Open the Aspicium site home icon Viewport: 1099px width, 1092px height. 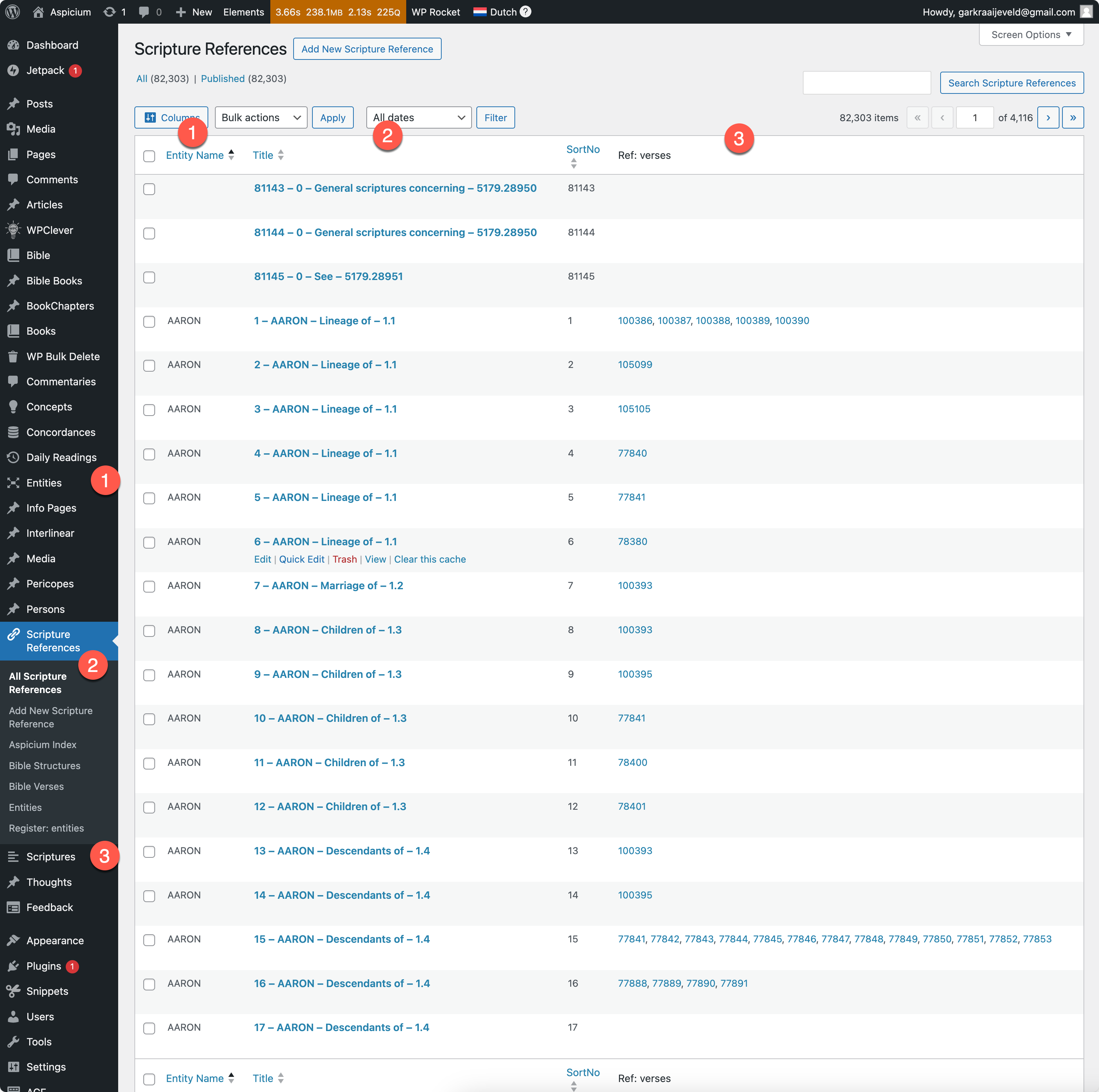(38, 12)
